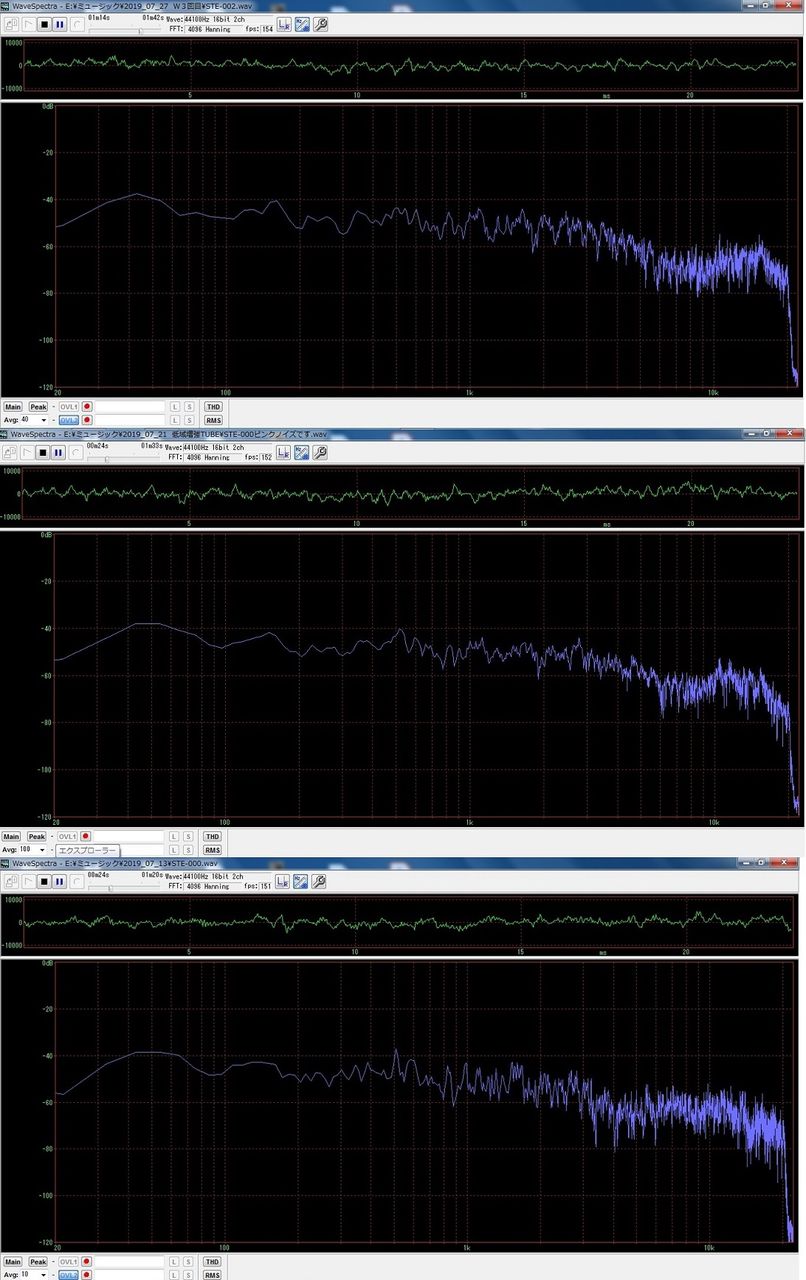Pause playback in bottom 2019_07_13 window
The height and width of the screenshot is (1280, 806).
pyautogui.click(x=60, y=882)
